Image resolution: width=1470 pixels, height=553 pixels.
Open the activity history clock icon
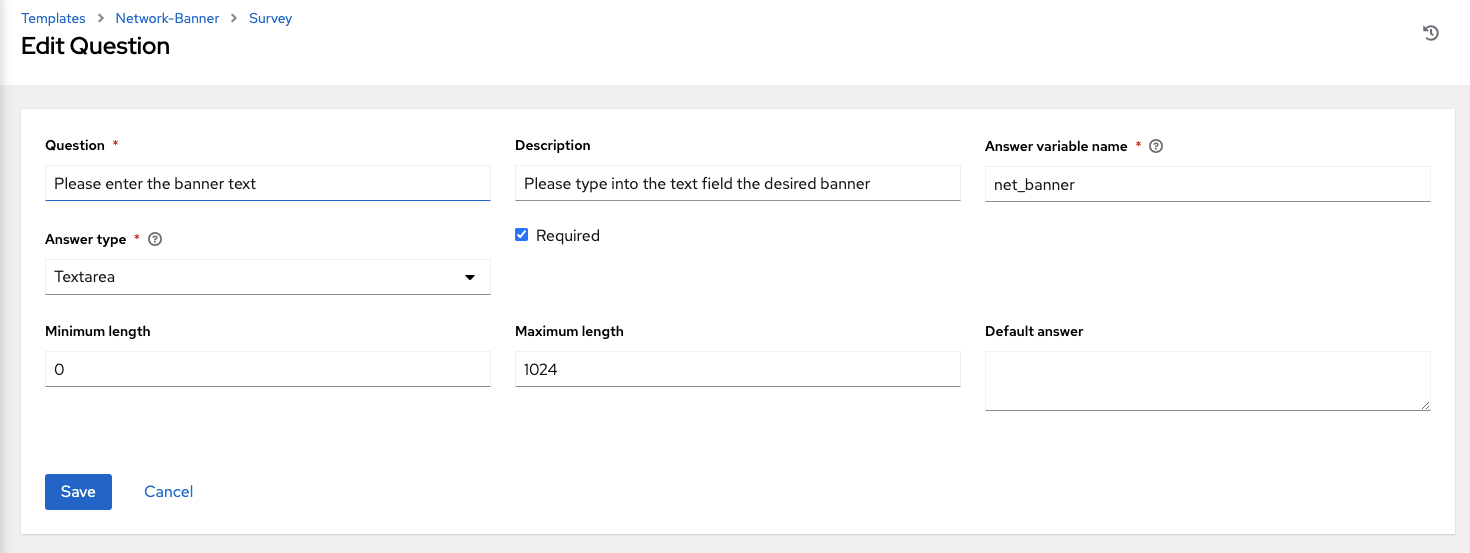(x=1431, y=33)
